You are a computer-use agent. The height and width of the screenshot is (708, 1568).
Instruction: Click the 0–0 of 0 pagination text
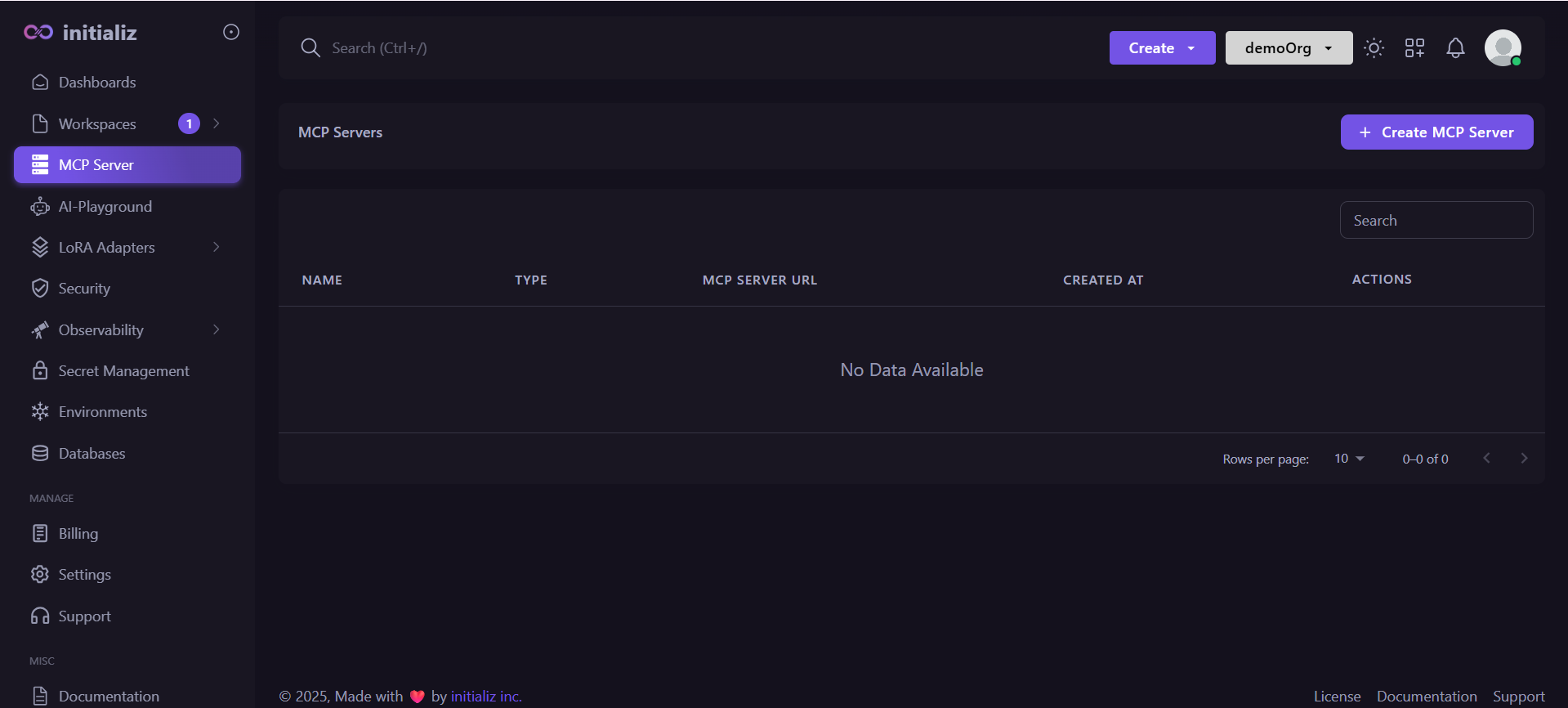1425,459
